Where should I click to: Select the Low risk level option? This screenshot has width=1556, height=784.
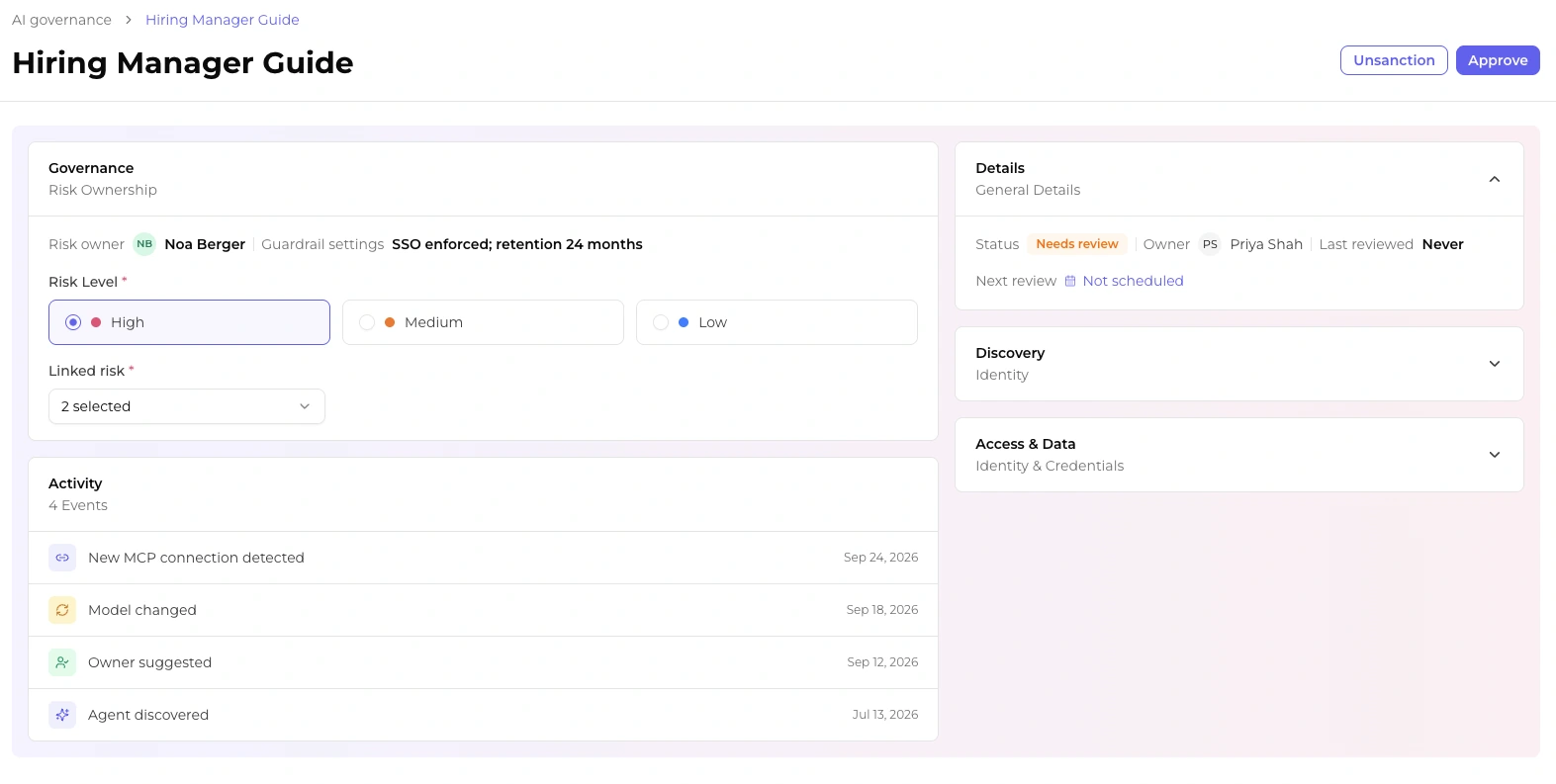pyautogui.click(x=777, y=322)
